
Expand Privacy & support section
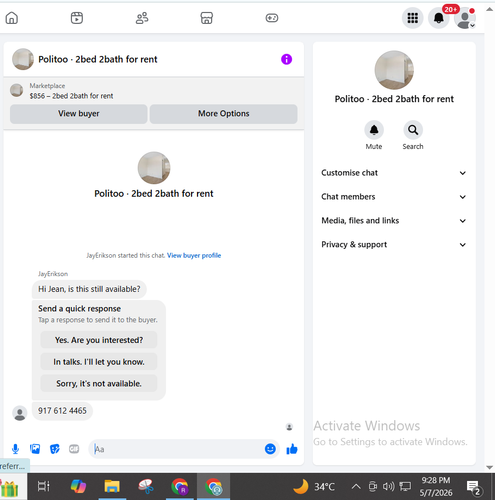click(394, 245)
